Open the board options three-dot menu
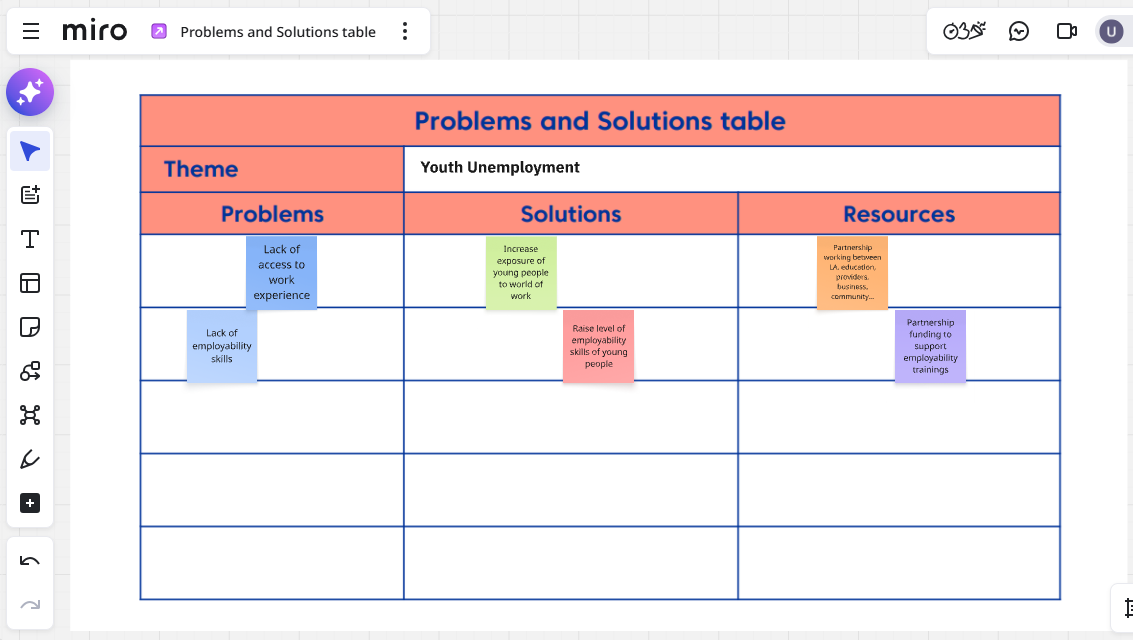Image resolution: width=1133 pixels, height=640 pixels. point(405,32)
